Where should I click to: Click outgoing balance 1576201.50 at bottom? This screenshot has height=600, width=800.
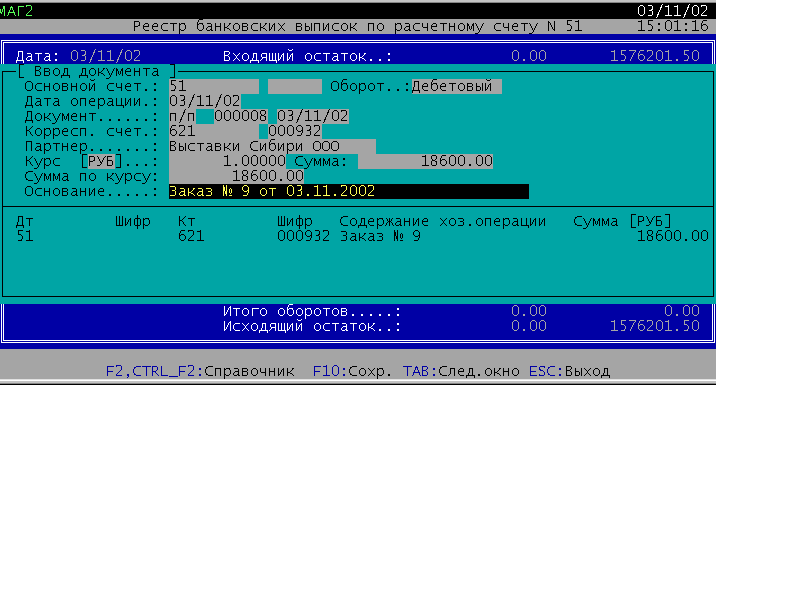pyautogui.click(x=655, y=326)
